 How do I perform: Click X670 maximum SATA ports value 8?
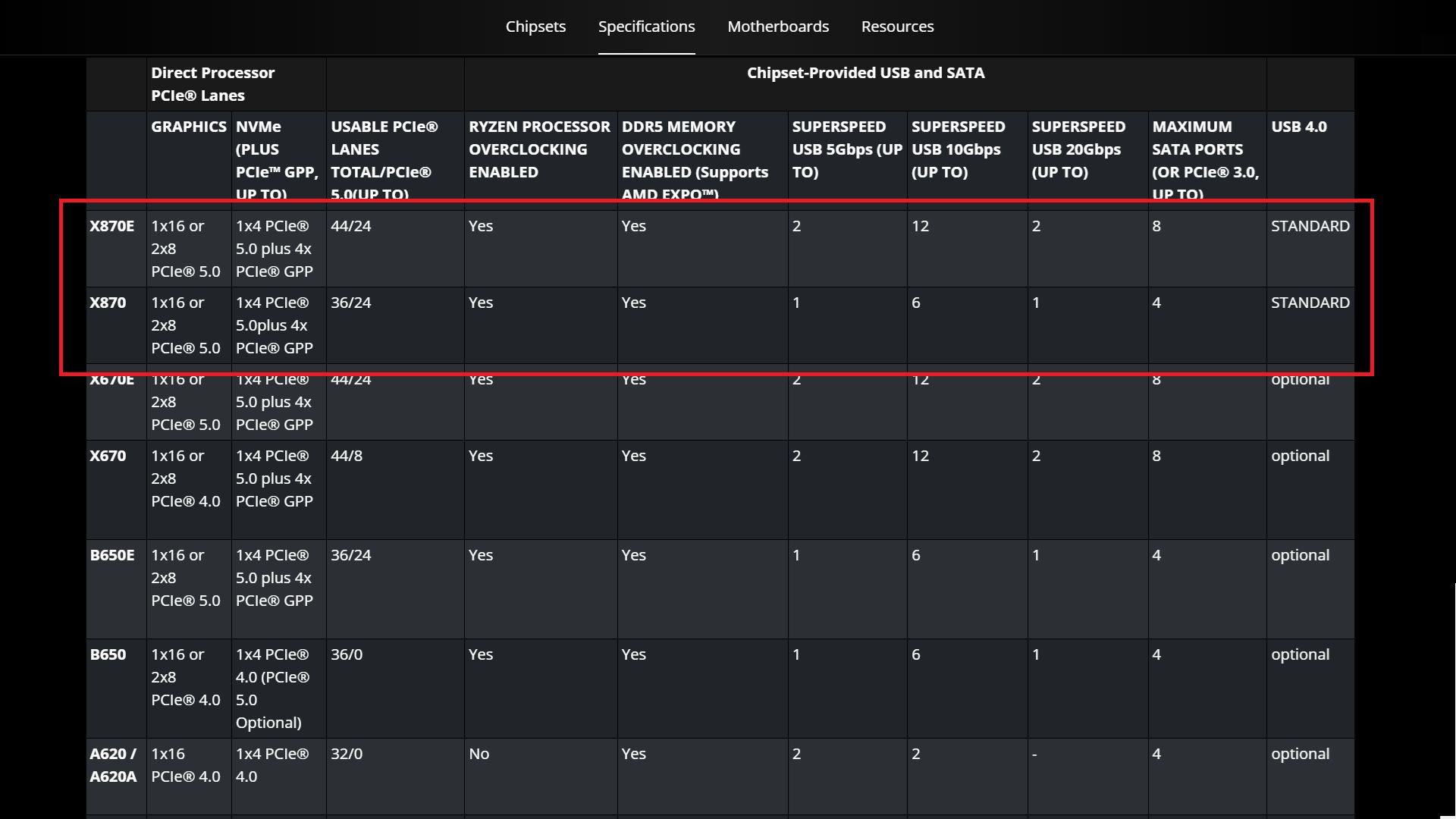(1156, 456)
